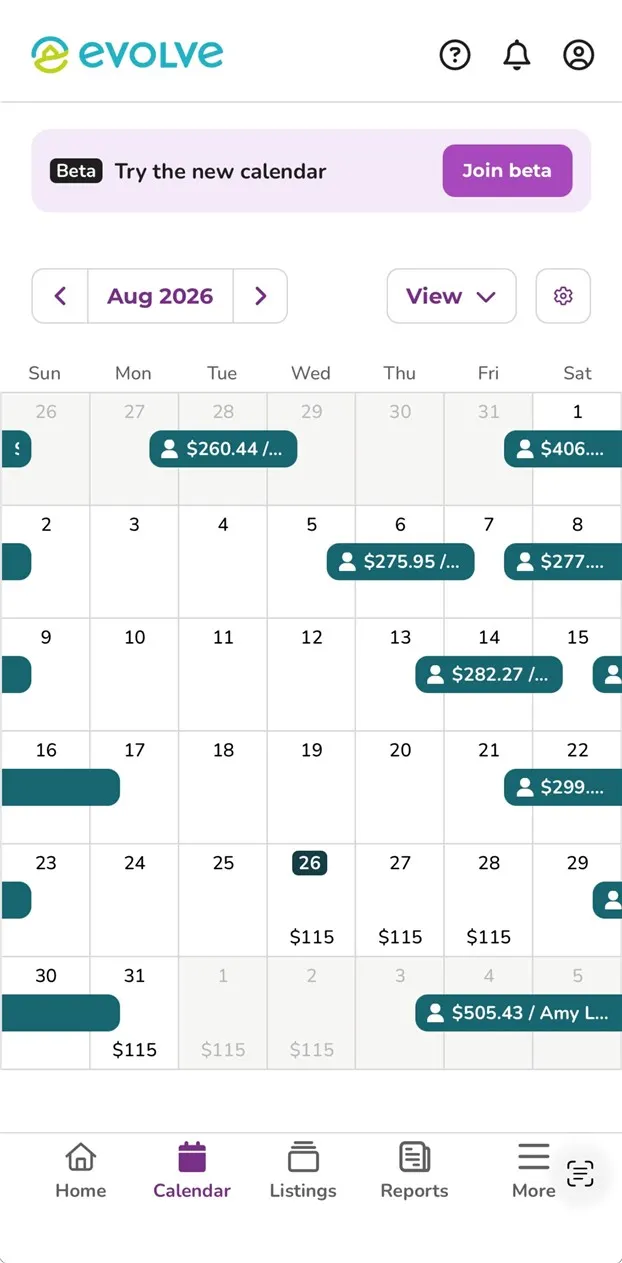Open the user profile icon
Image resolution: width=622 pixels, height=1263 pixels.
pos(579,54)
